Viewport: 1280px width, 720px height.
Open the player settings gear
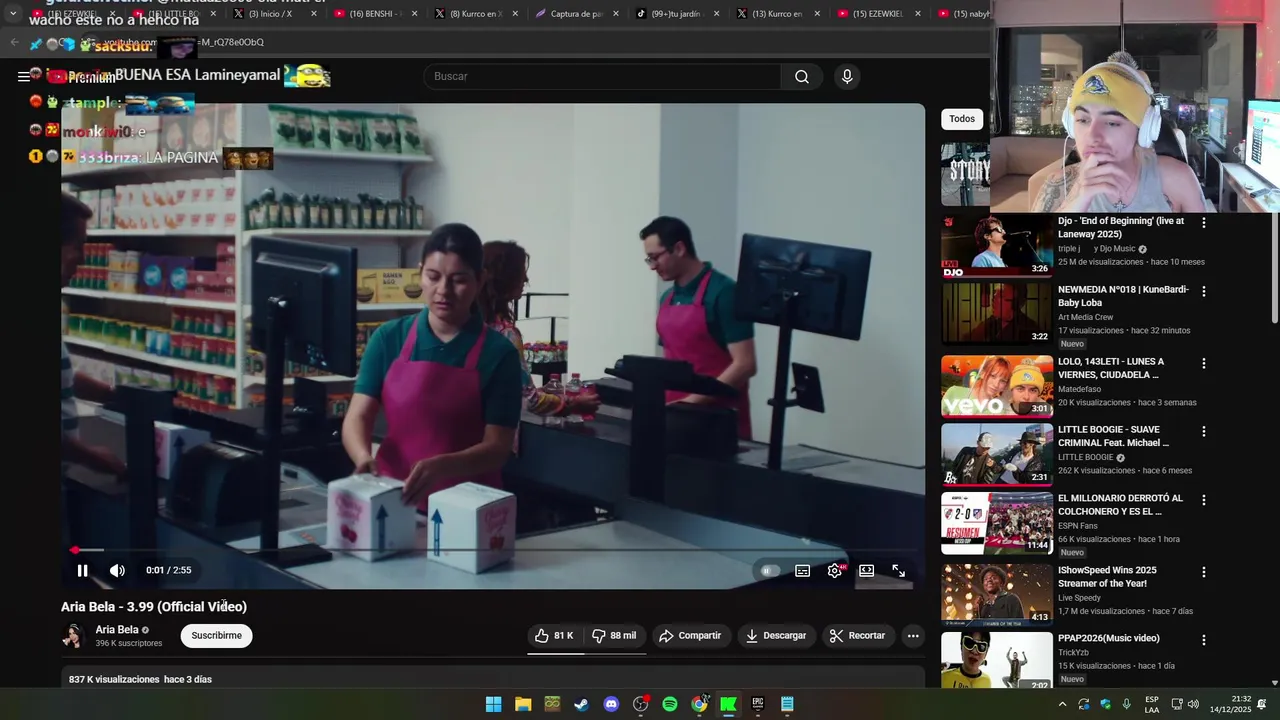[835, 570]
